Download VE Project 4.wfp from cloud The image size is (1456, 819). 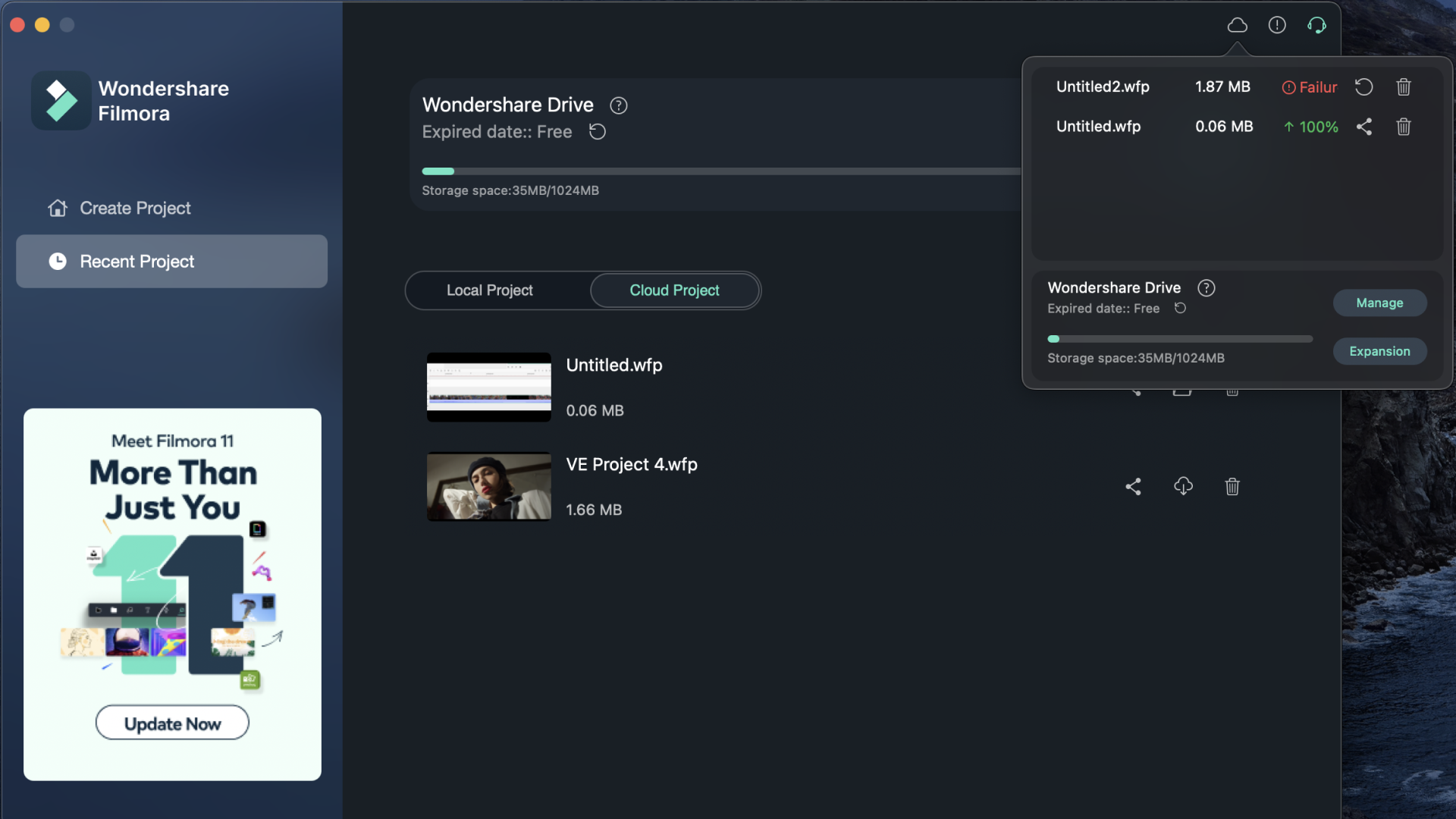pos(1183,486)
